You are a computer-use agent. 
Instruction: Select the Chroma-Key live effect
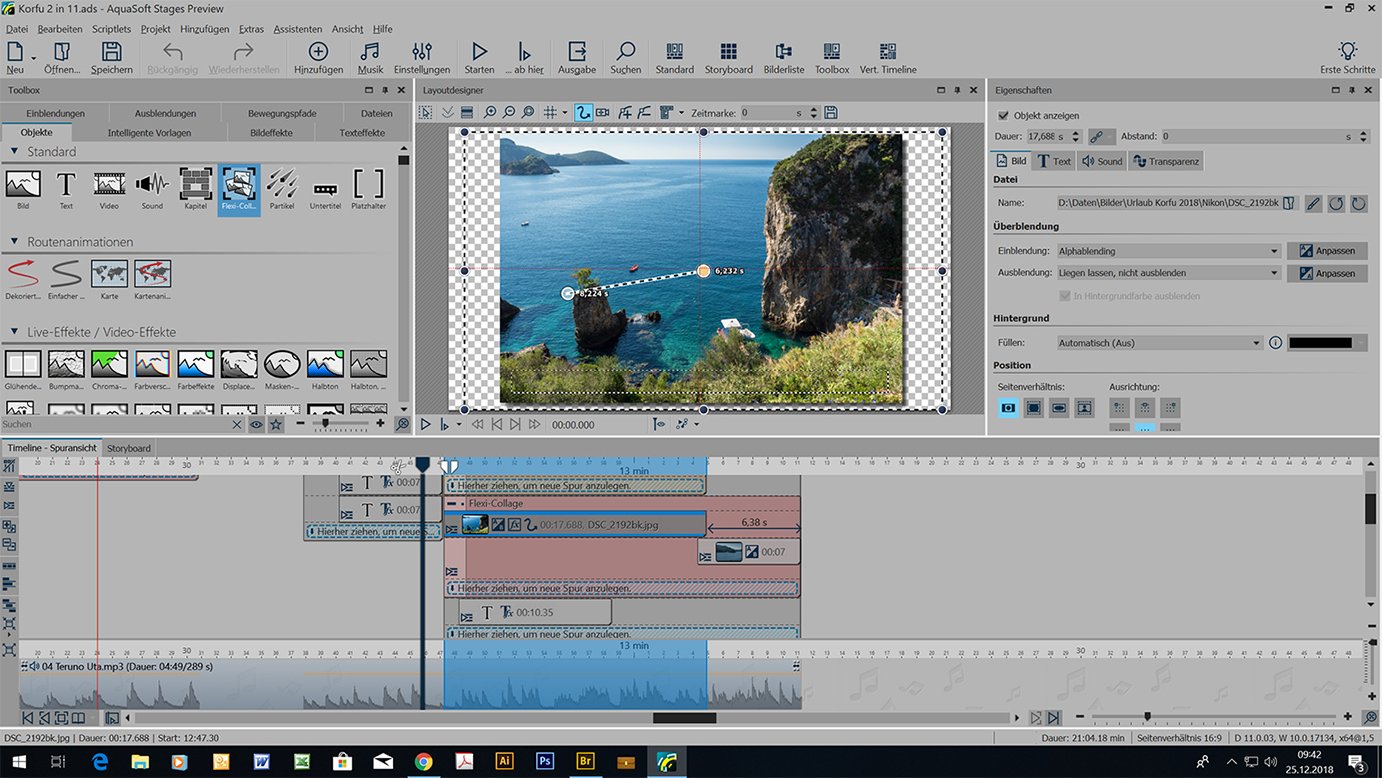coord(109,368)
